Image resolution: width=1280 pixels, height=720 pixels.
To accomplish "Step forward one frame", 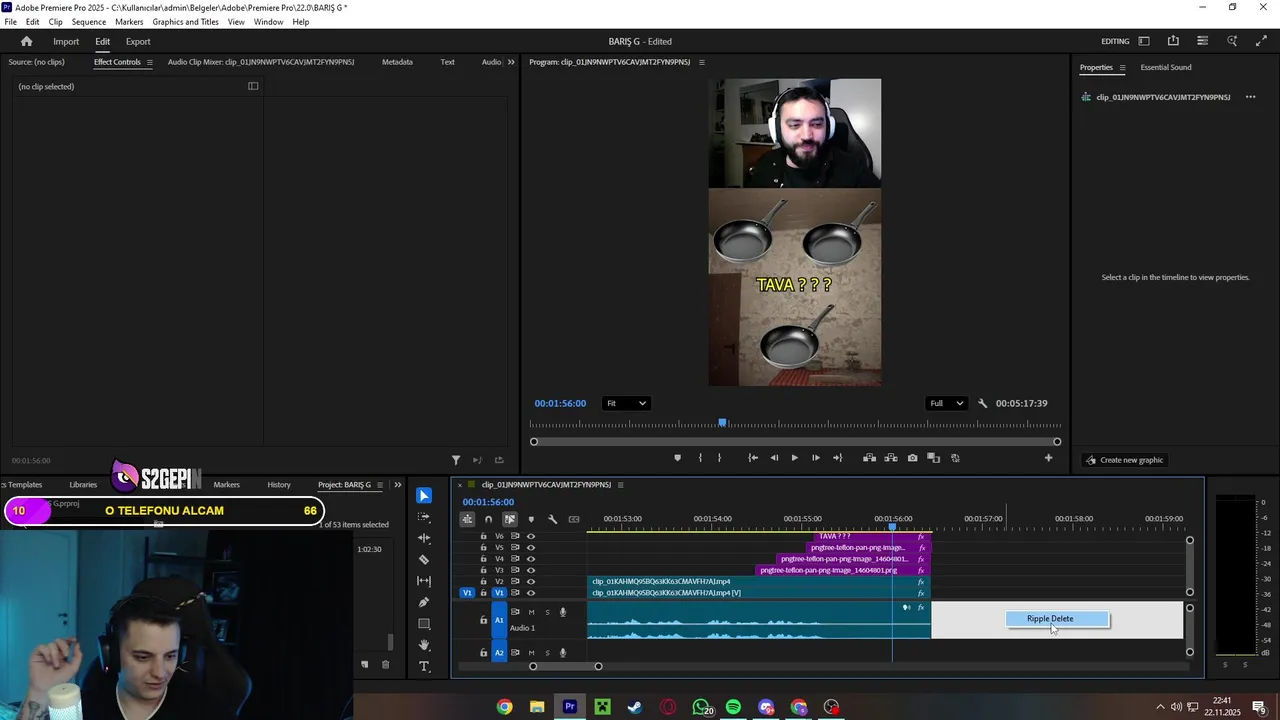I will point(816,458).
